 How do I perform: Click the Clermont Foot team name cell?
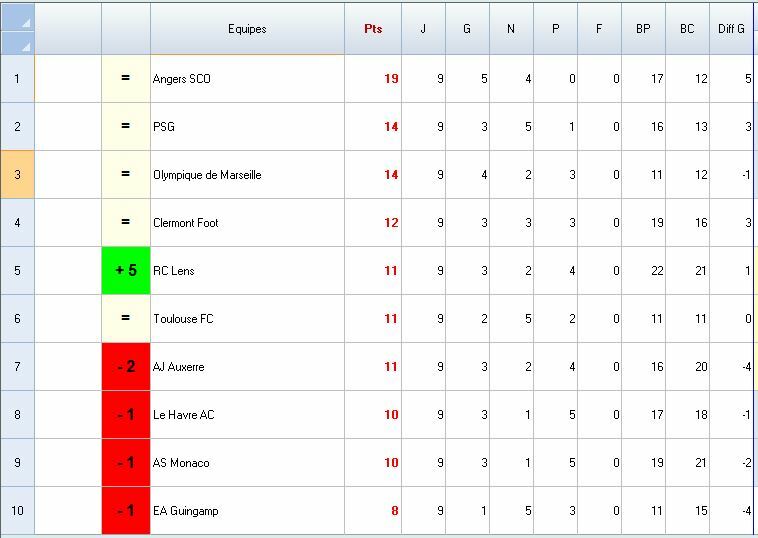pos(247,223)
